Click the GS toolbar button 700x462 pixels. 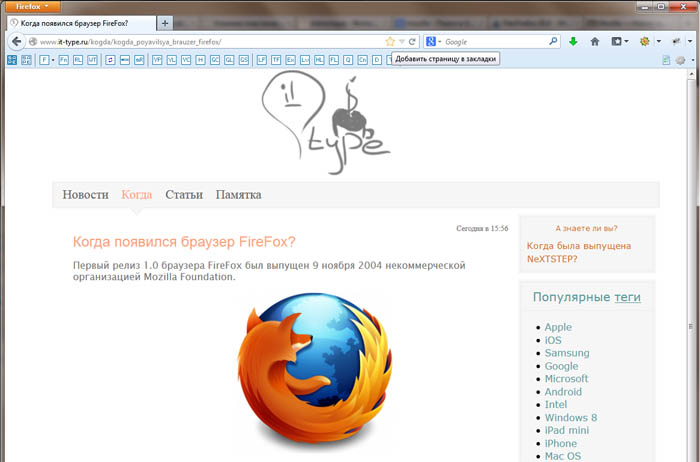coord(244,60)
